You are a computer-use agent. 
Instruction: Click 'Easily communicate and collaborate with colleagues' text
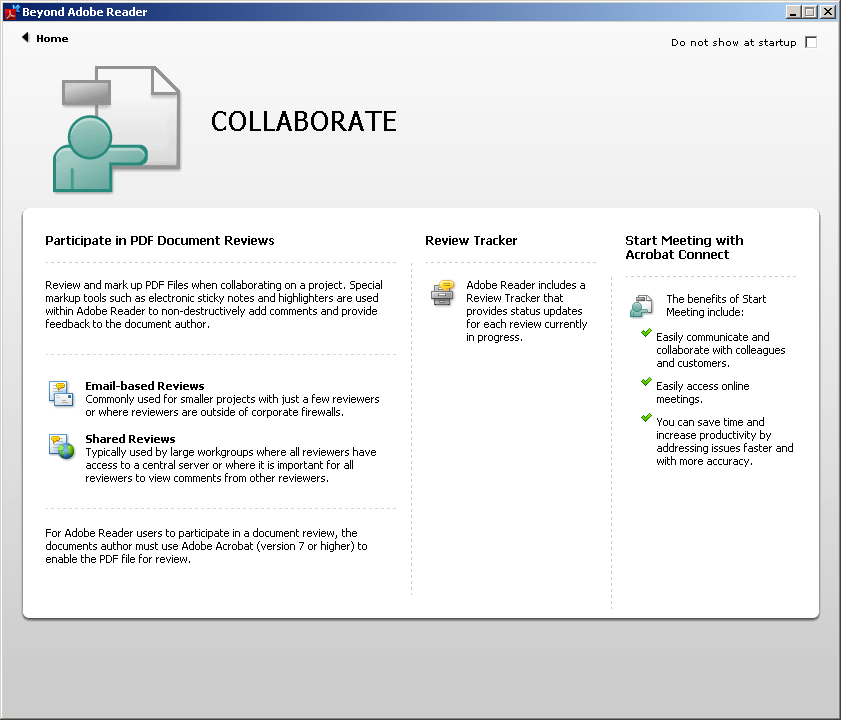tap(720, 350)
